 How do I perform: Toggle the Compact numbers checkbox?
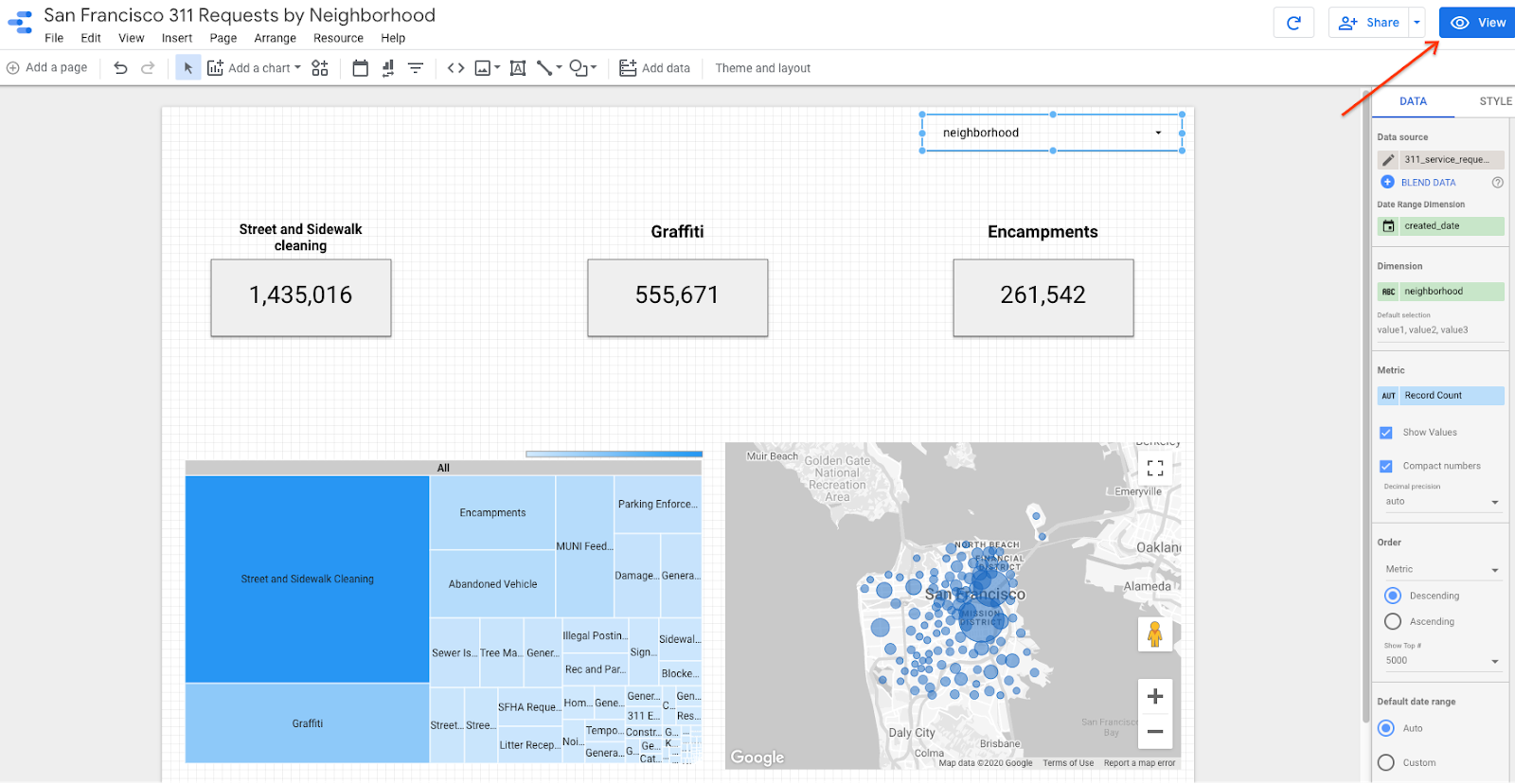tap(1386, 466)
